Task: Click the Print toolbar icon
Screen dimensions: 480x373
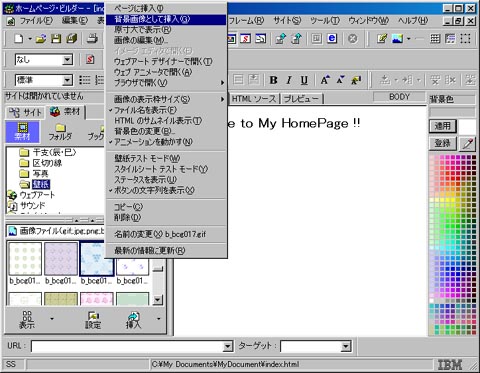Action: (x=92, y=39)
